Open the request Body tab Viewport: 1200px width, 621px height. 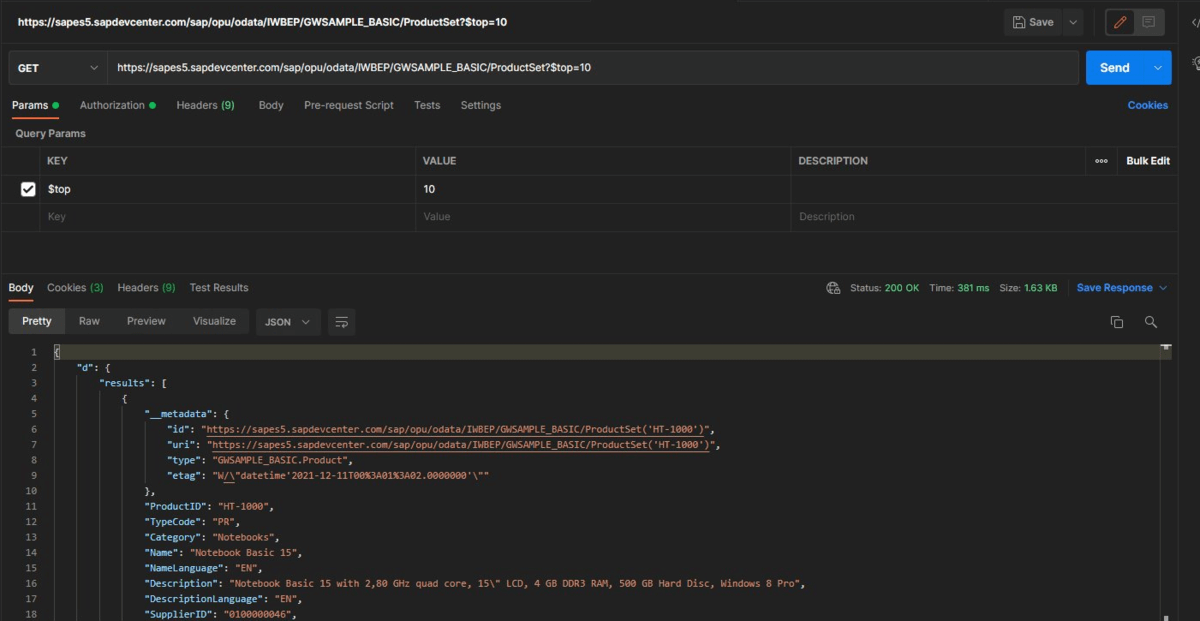[271, 105]
